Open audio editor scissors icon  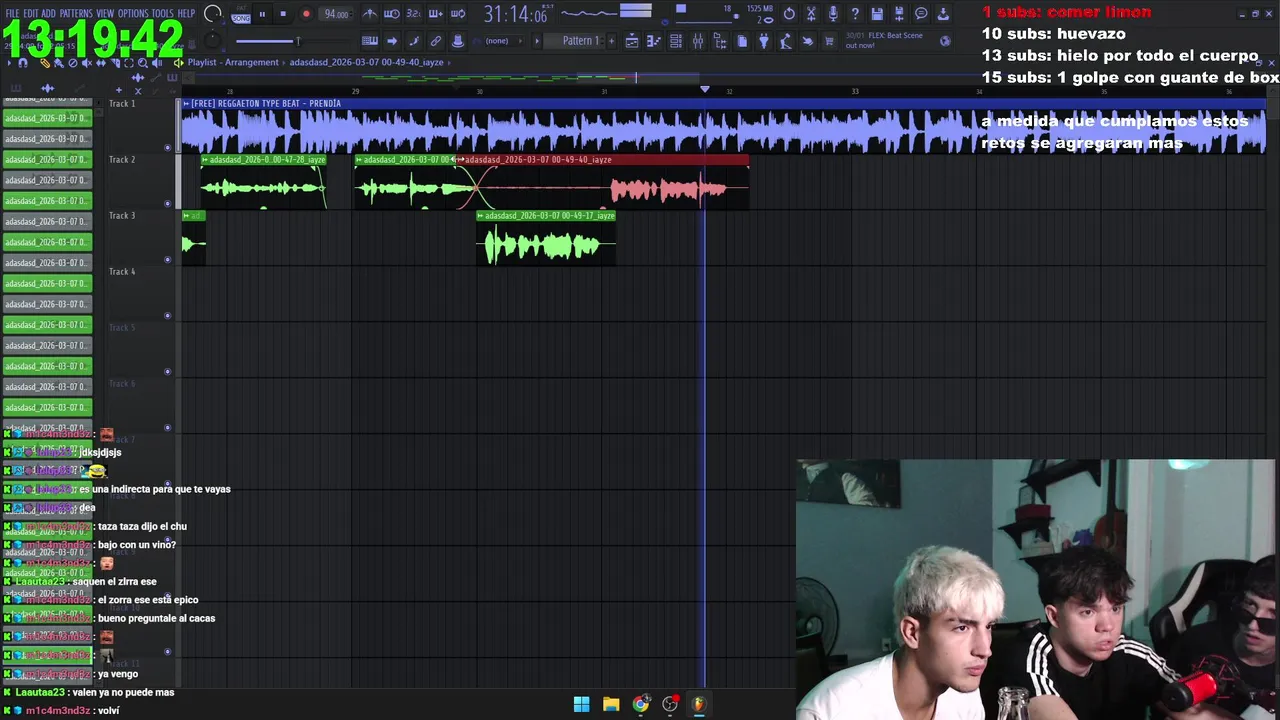click(811, 14)
